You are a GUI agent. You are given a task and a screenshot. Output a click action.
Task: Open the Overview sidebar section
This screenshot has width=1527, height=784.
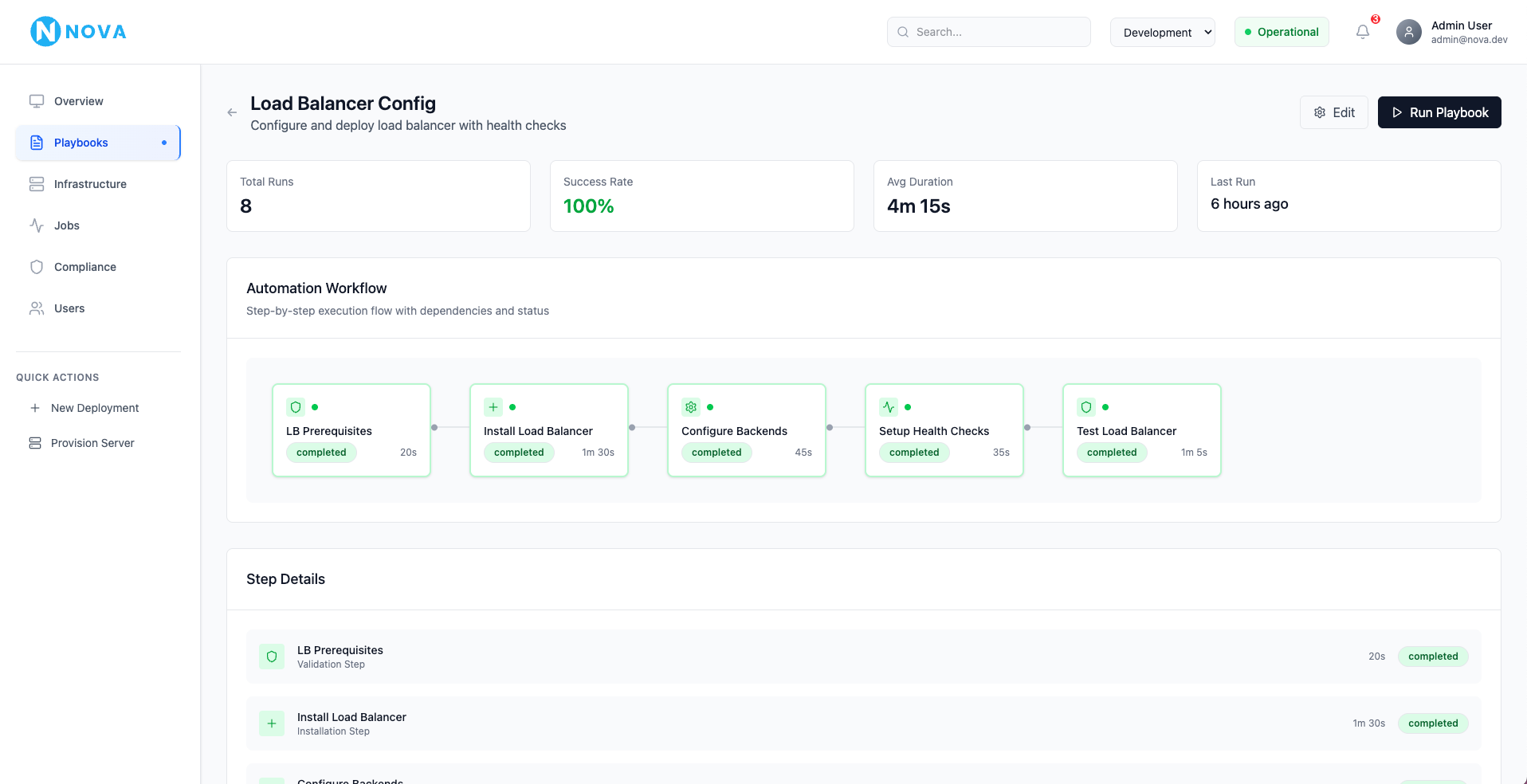(37, 101)
